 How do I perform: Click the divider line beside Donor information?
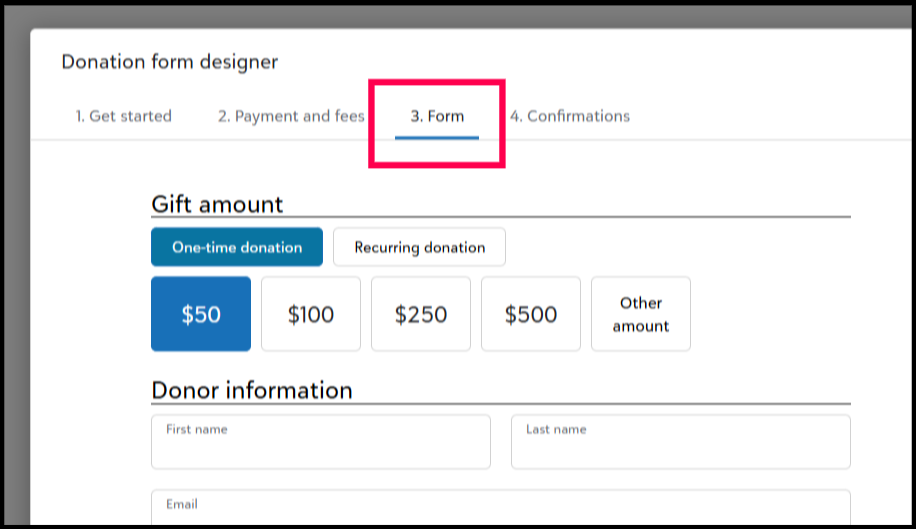(600, 404)
